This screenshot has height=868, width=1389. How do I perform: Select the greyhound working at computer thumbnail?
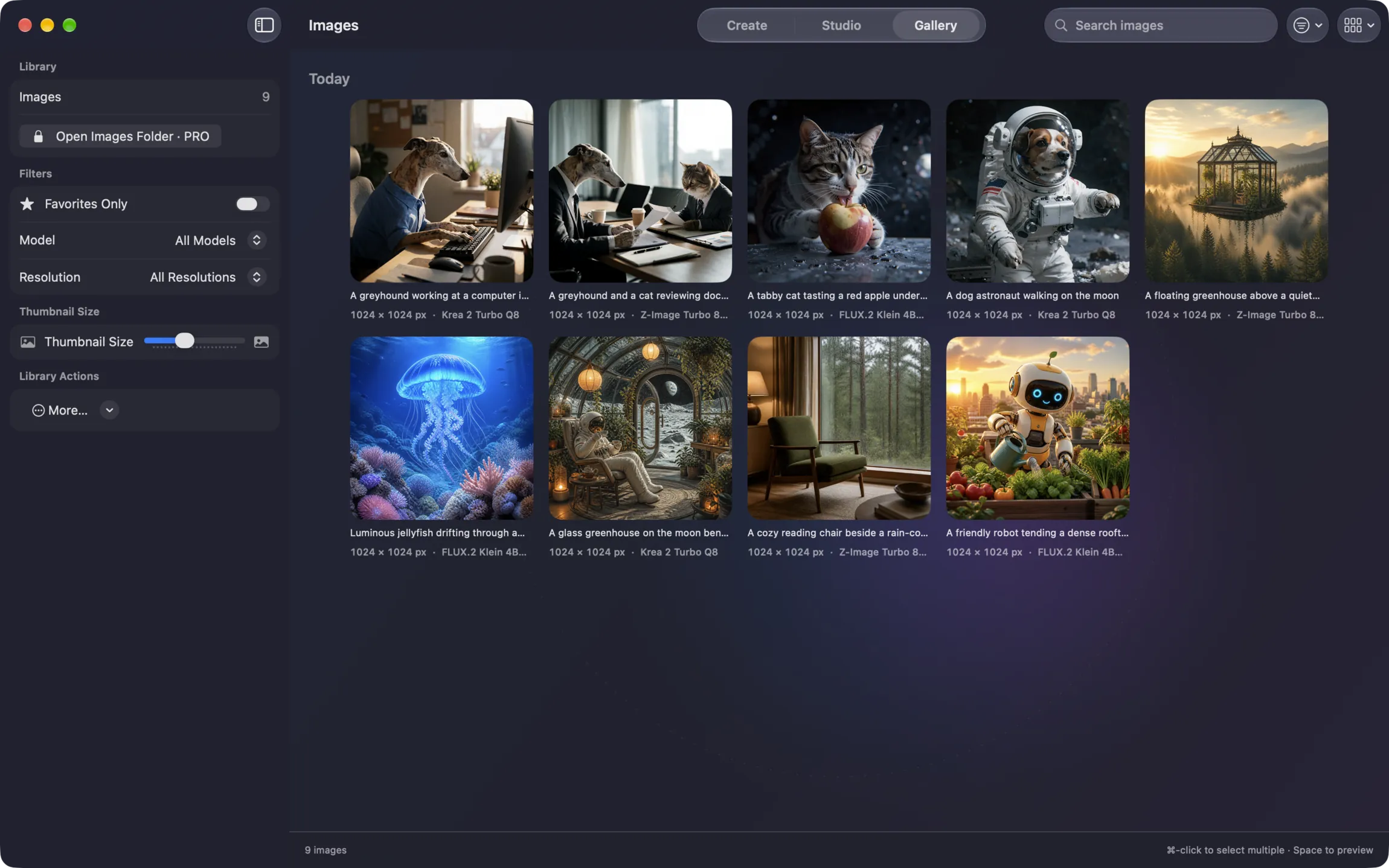click(x=441, y=191)
